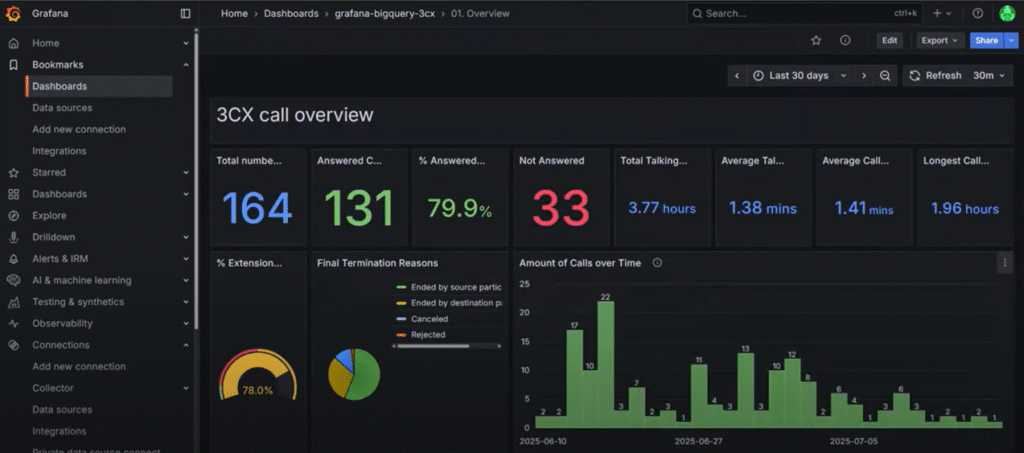
Task: Open grafana-bigquery-3cx breadcrumb link
Action: (x=385, y=13)
